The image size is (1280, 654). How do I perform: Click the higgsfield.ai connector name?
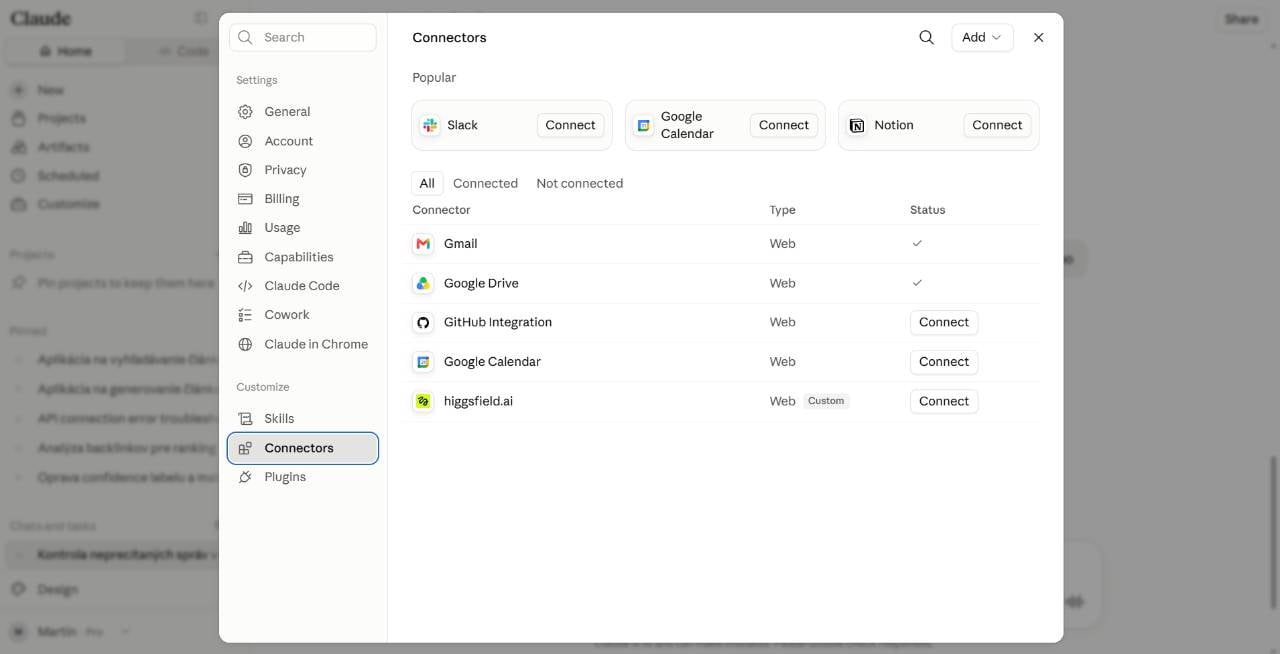[478, 401]
